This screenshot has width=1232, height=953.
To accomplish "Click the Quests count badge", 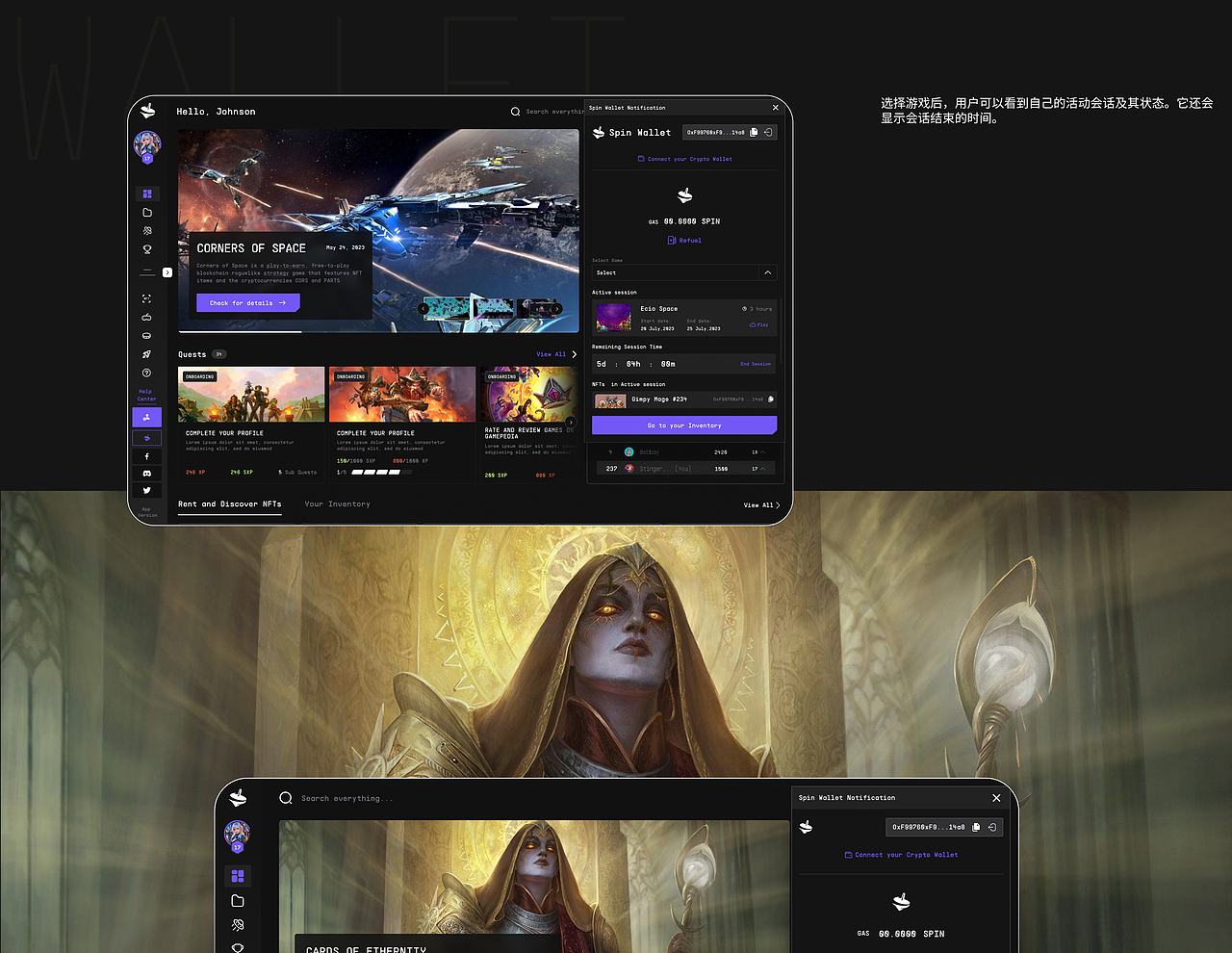I will tap(218, 354).
